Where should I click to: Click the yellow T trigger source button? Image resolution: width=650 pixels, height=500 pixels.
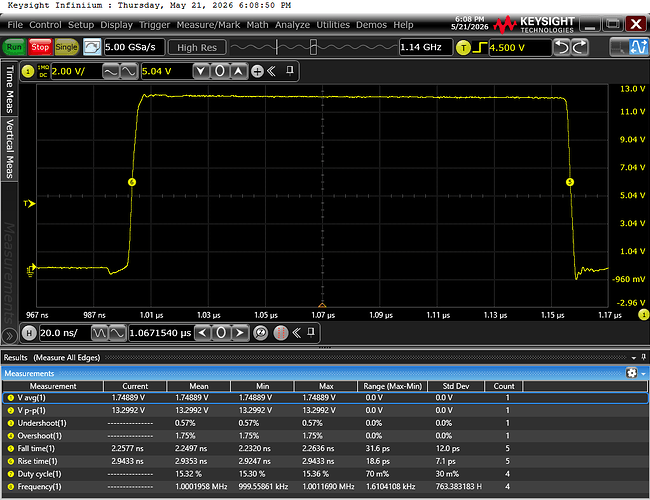click(463, 48)
